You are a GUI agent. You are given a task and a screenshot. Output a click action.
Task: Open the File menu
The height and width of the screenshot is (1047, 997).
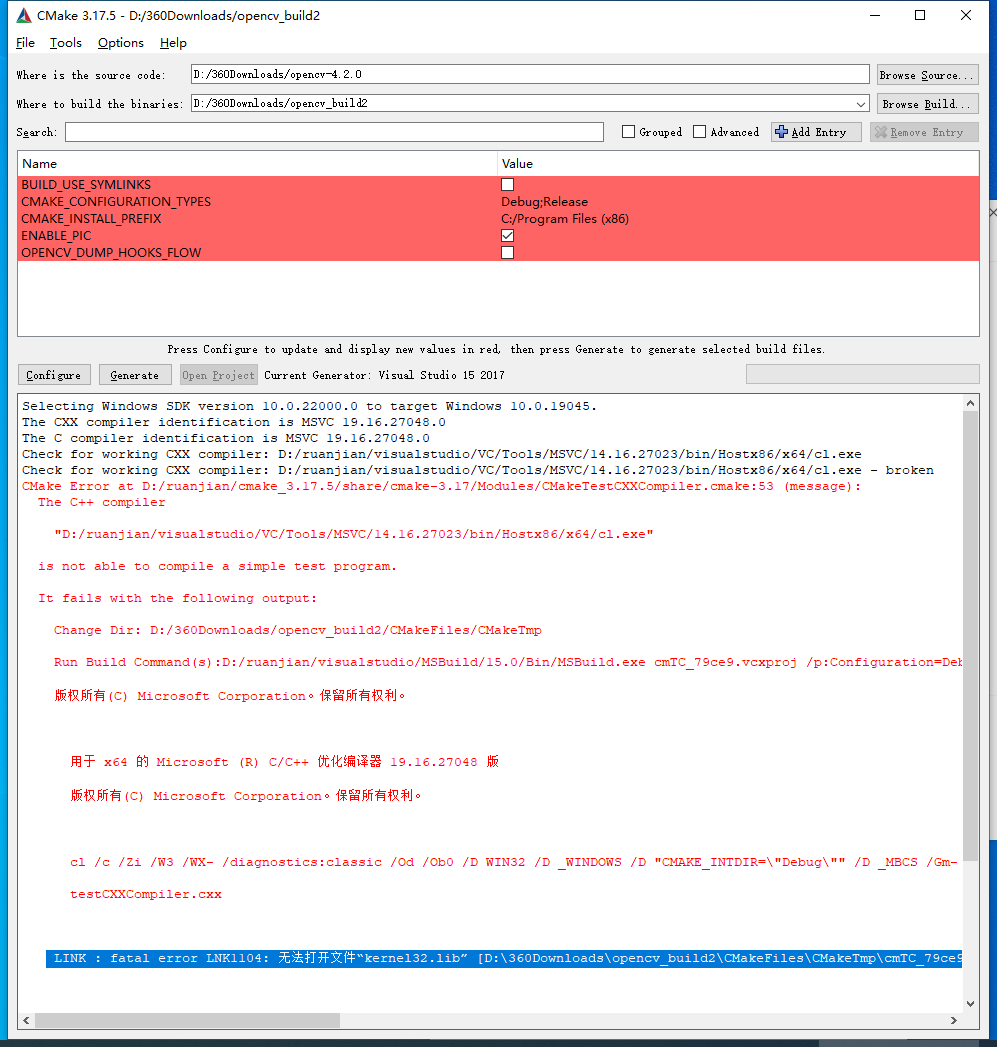(24, 43)
